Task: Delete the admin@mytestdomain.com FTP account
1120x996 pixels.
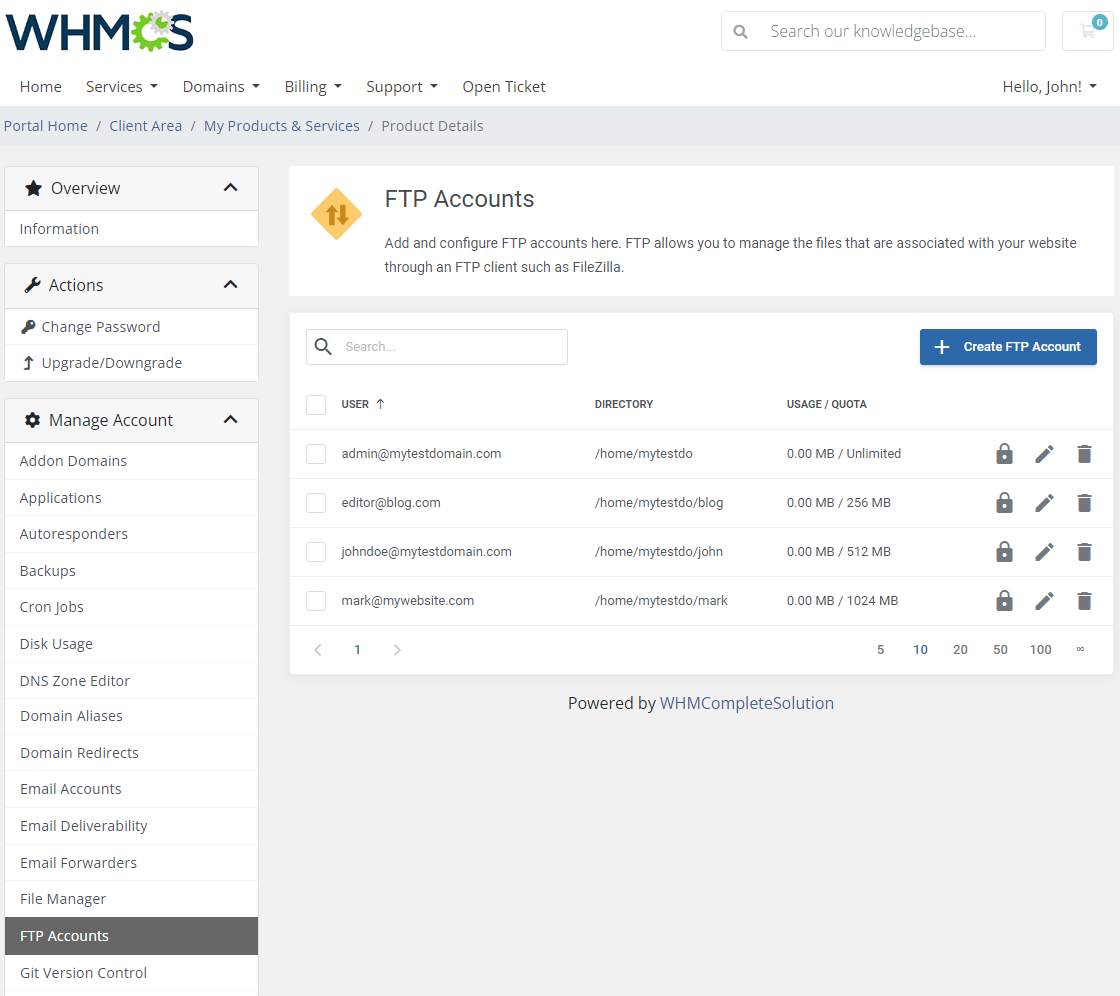Action: pos(1084,454)
